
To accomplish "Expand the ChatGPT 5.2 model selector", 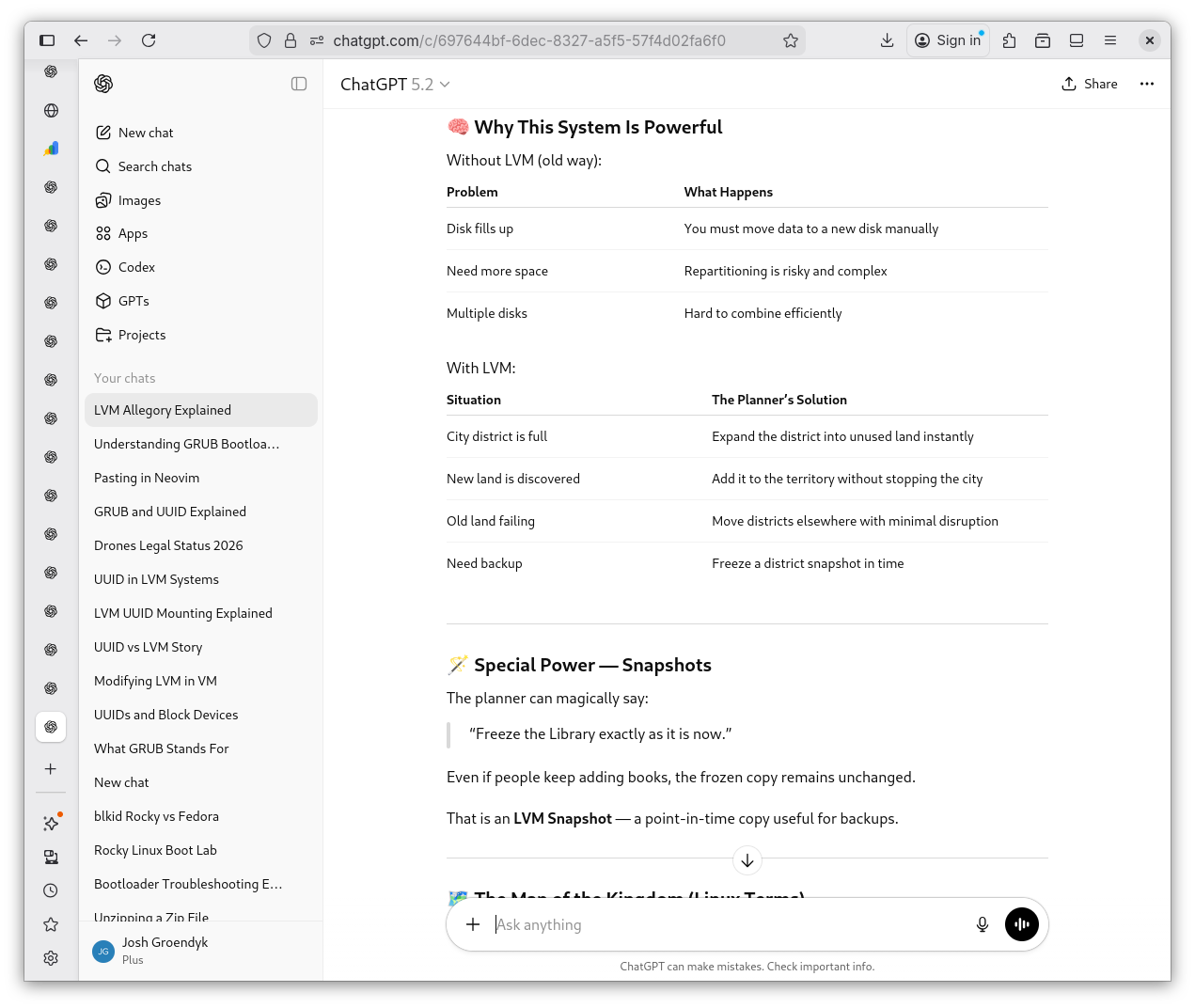I will point(395,85).
